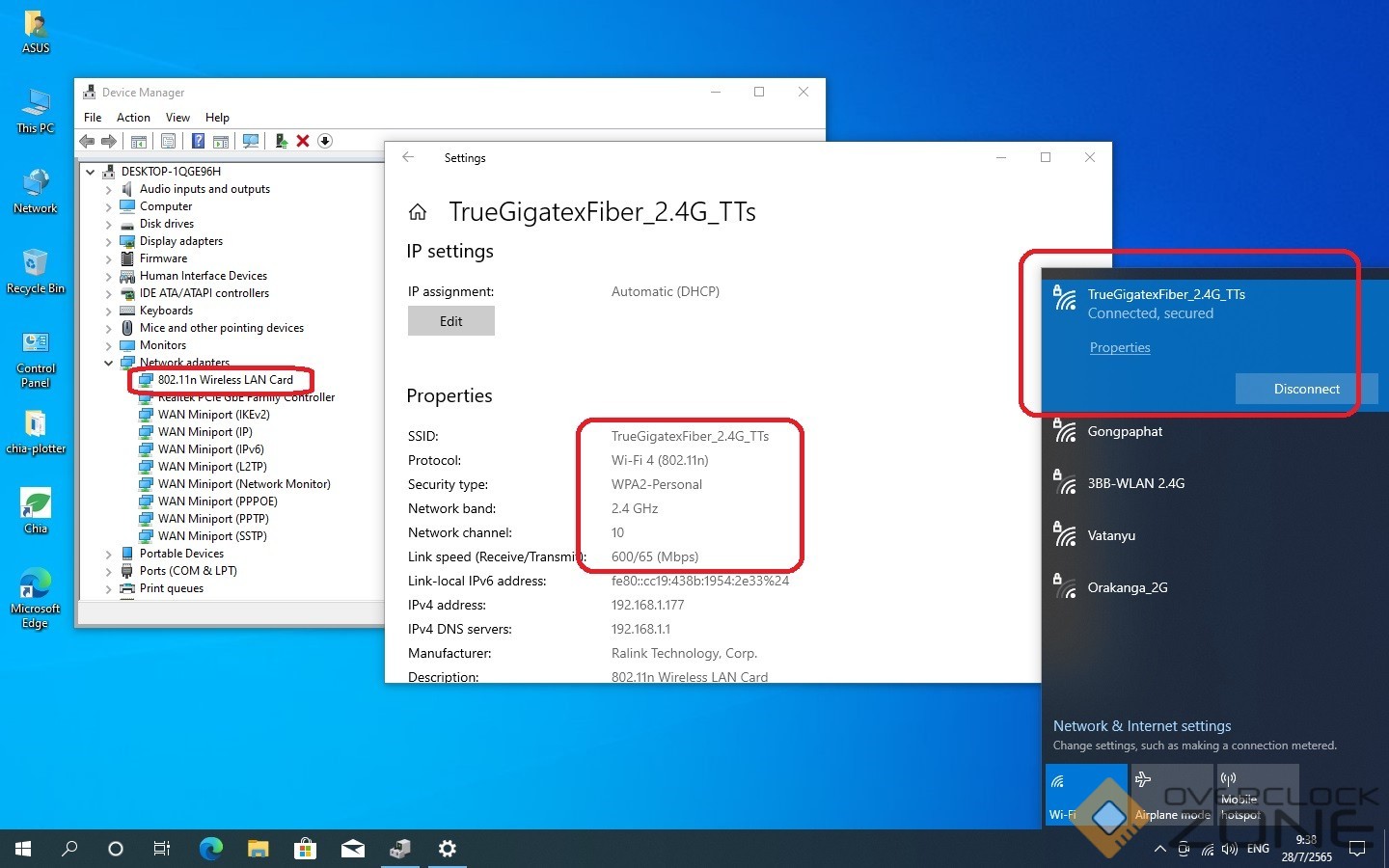Click the volume icon in system tray
1389x868 pixels.
pyautogui.click(x=1229, y=849)
